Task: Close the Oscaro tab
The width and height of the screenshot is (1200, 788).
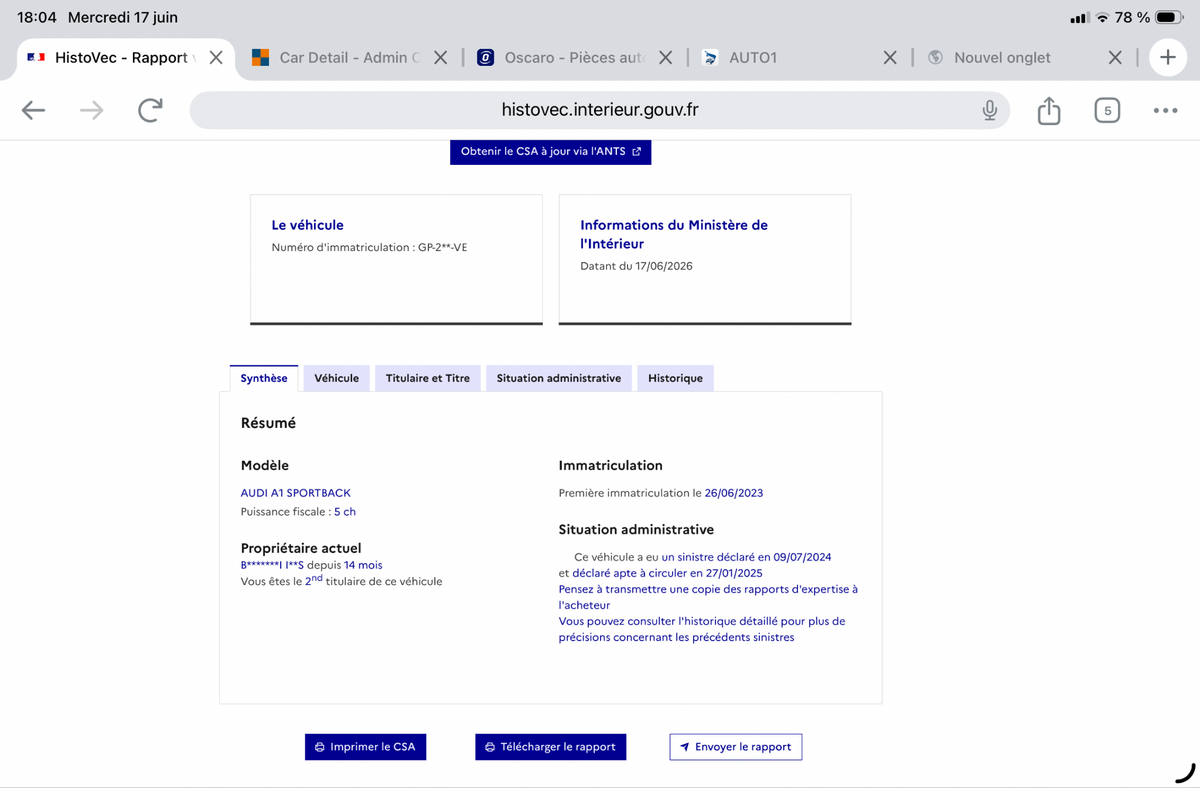Action: tap(666, 58)
